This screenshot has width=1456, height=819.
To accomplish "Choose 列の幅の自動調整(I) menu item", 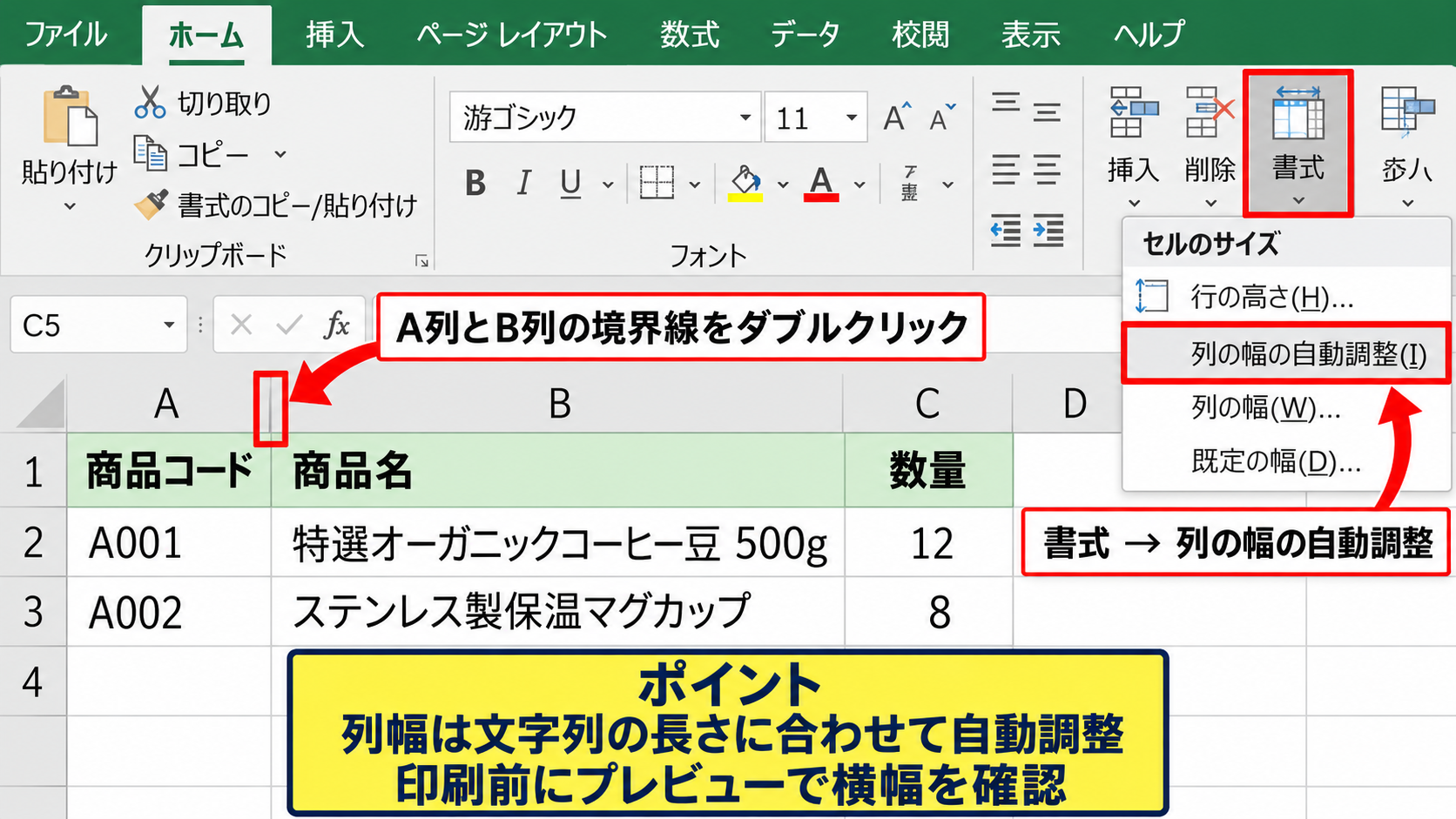I will [x=1286, y=353].
